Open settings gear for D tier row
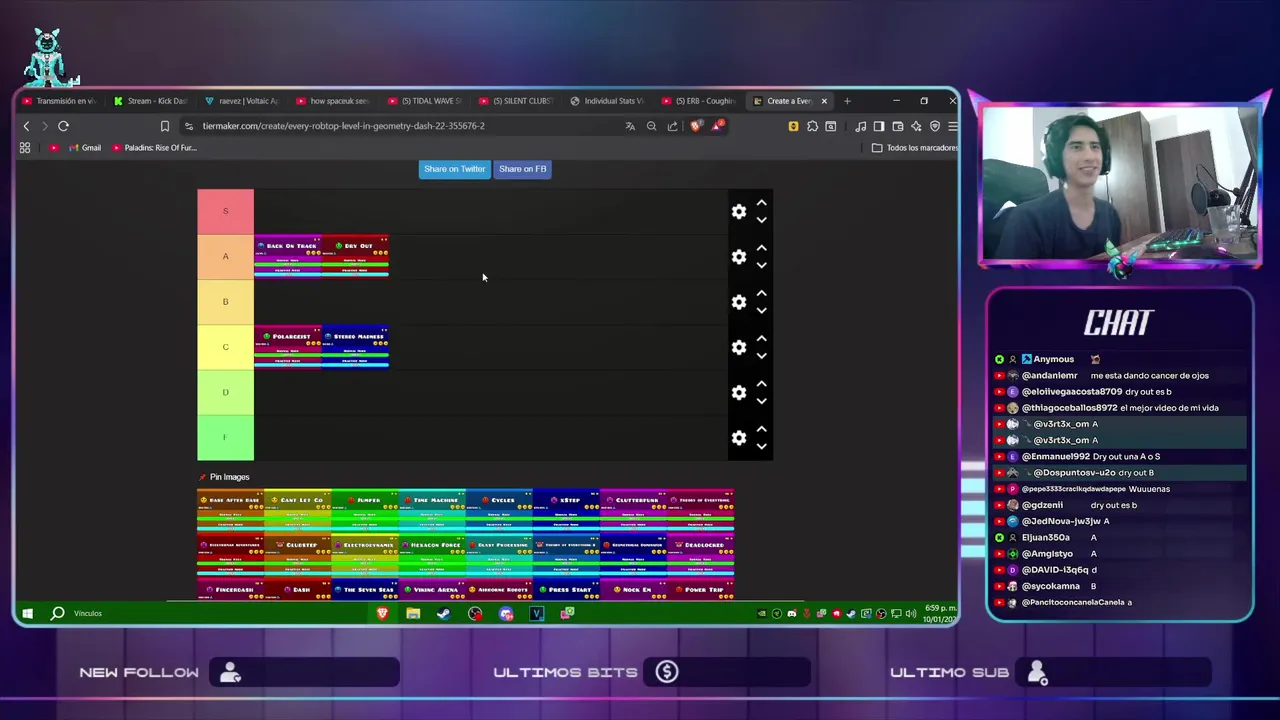 coord(738,393)
